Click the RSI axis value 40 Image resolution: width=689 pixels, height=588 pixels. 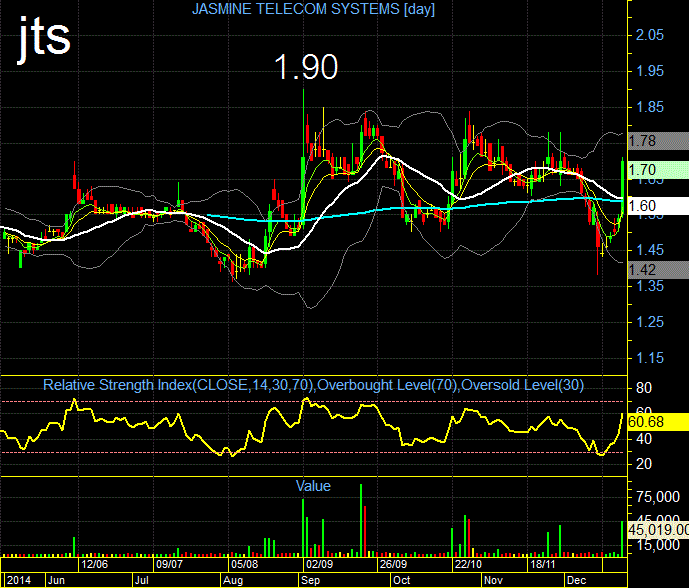tap(644, 439)
